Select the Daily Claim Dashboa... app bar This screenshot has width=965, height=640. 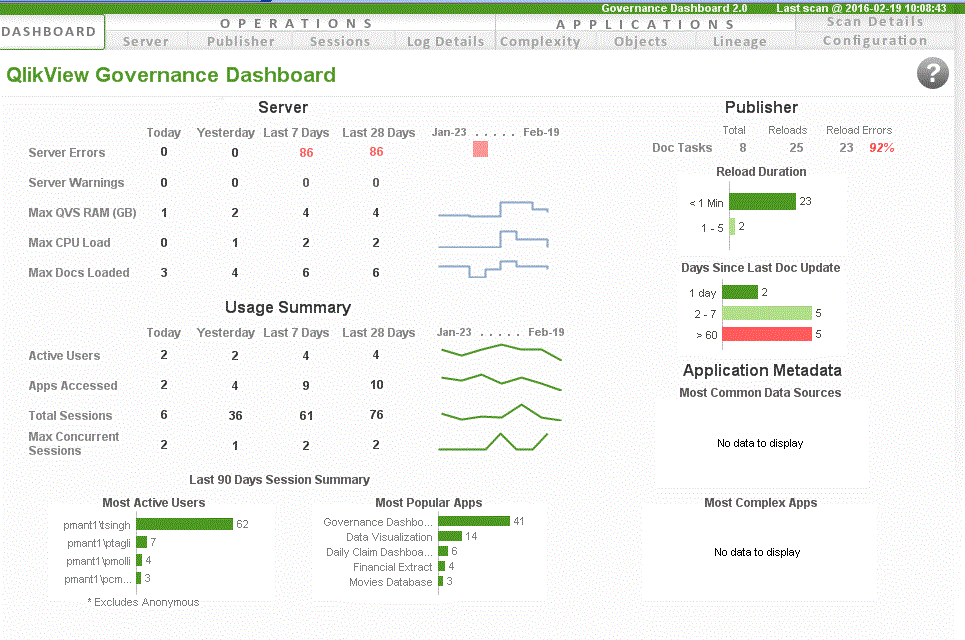443,551
